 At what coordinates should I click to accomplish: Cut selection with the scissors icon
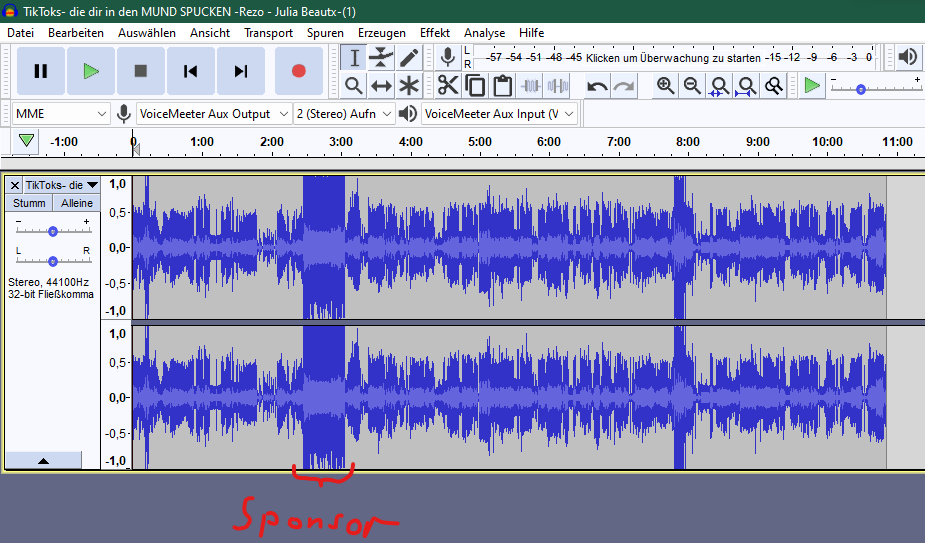click(x=448, y=86)
